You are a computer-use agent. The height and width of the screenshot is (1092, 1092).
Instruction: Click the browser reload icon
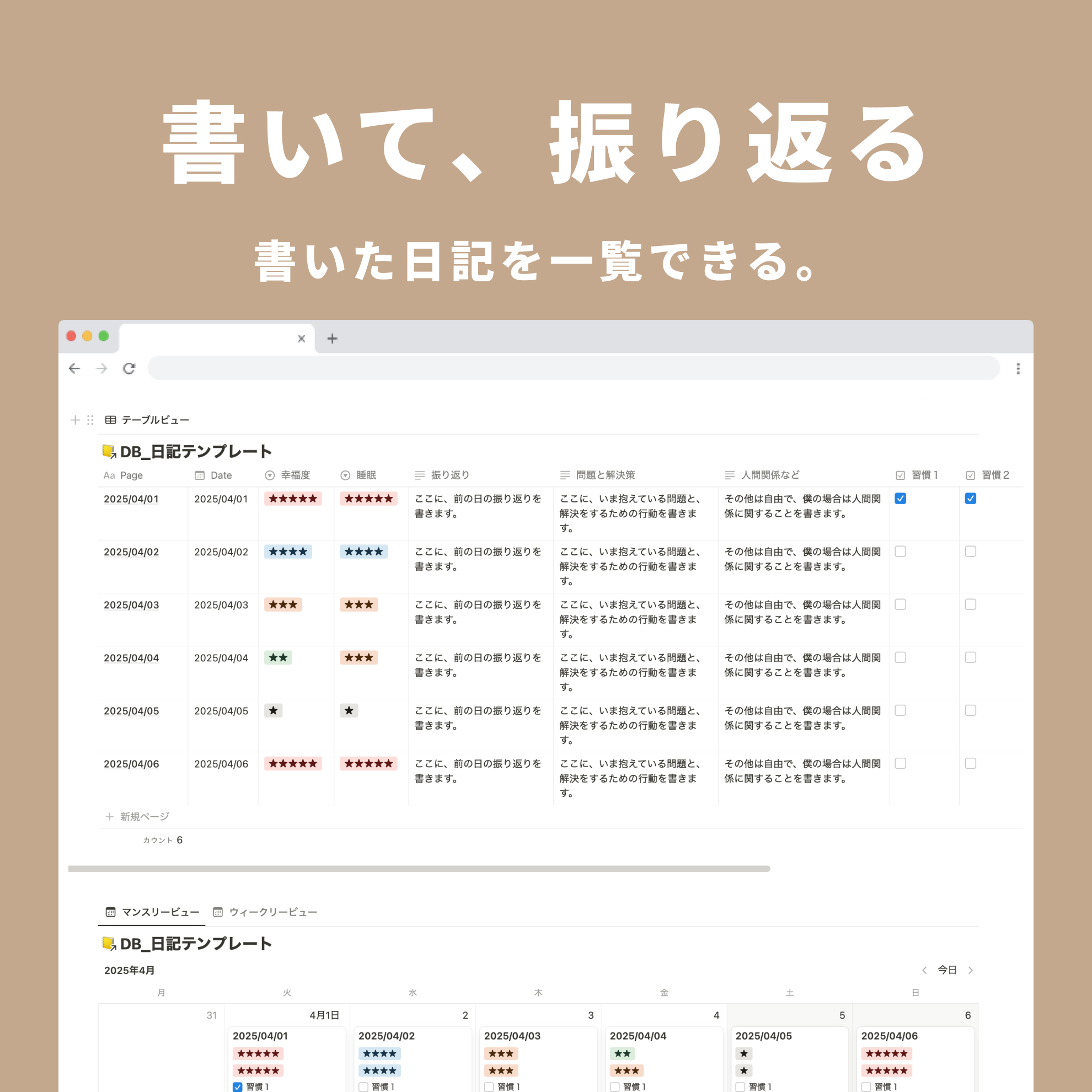pyautogui.click(x=129, y=368)
